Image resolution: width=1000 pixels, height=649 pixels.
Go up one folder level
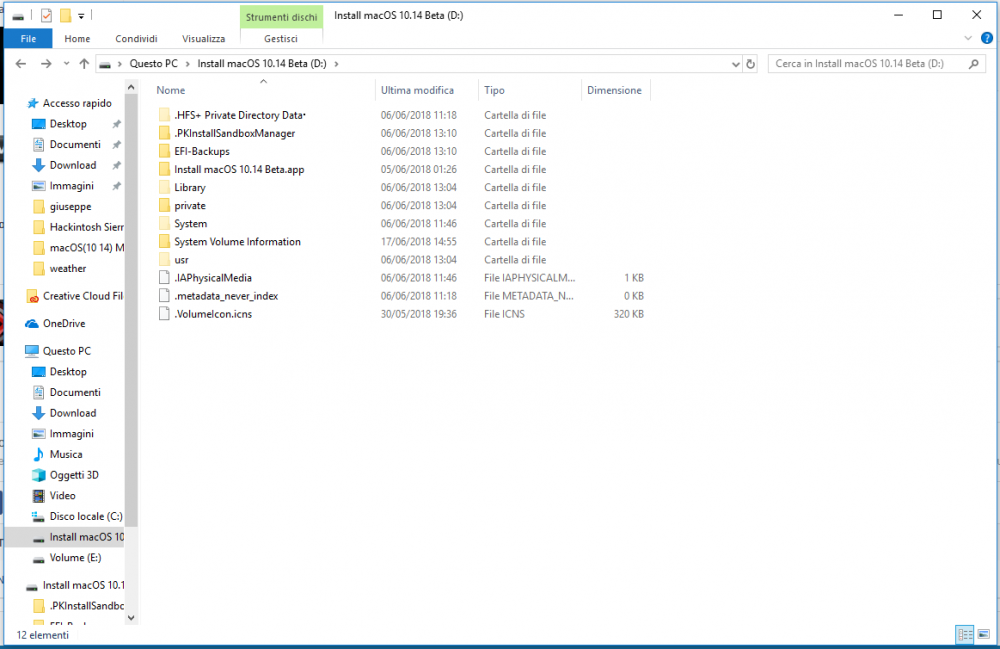84,64
